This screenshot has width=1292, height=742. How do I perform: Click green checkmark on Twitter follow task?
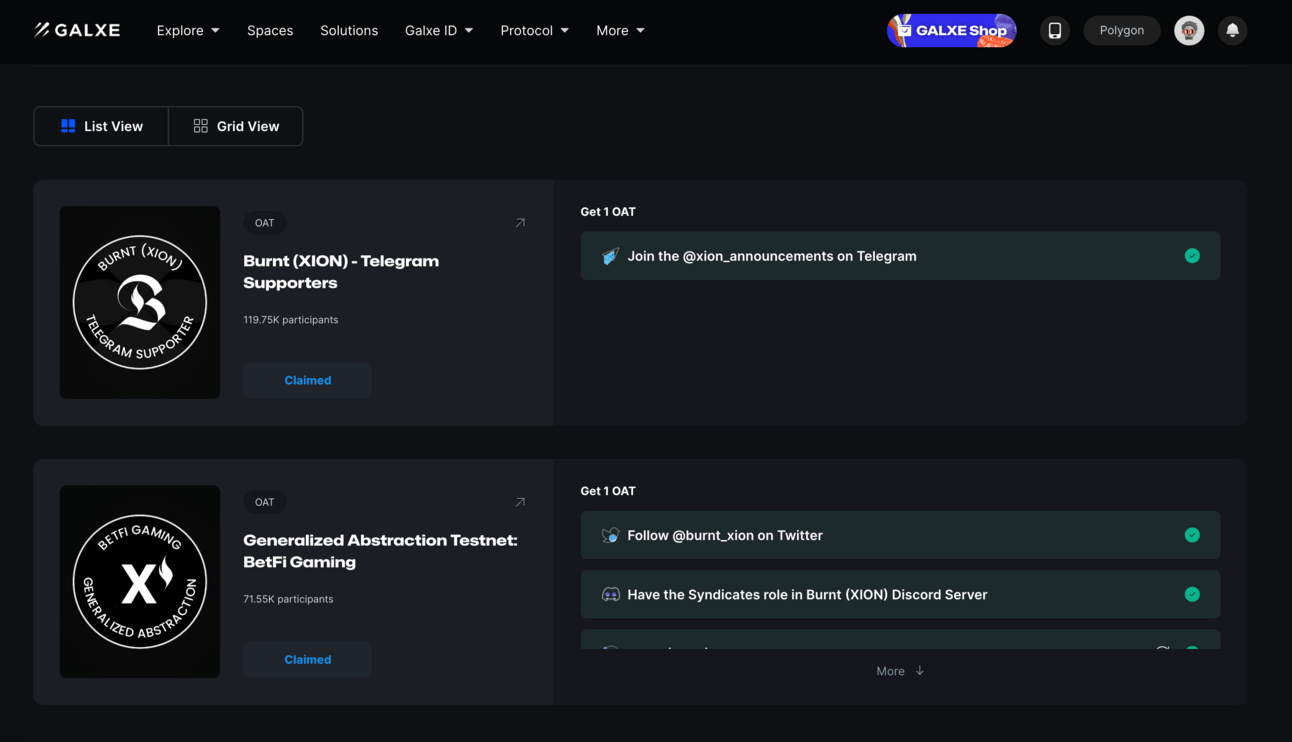click(1192, 535)
